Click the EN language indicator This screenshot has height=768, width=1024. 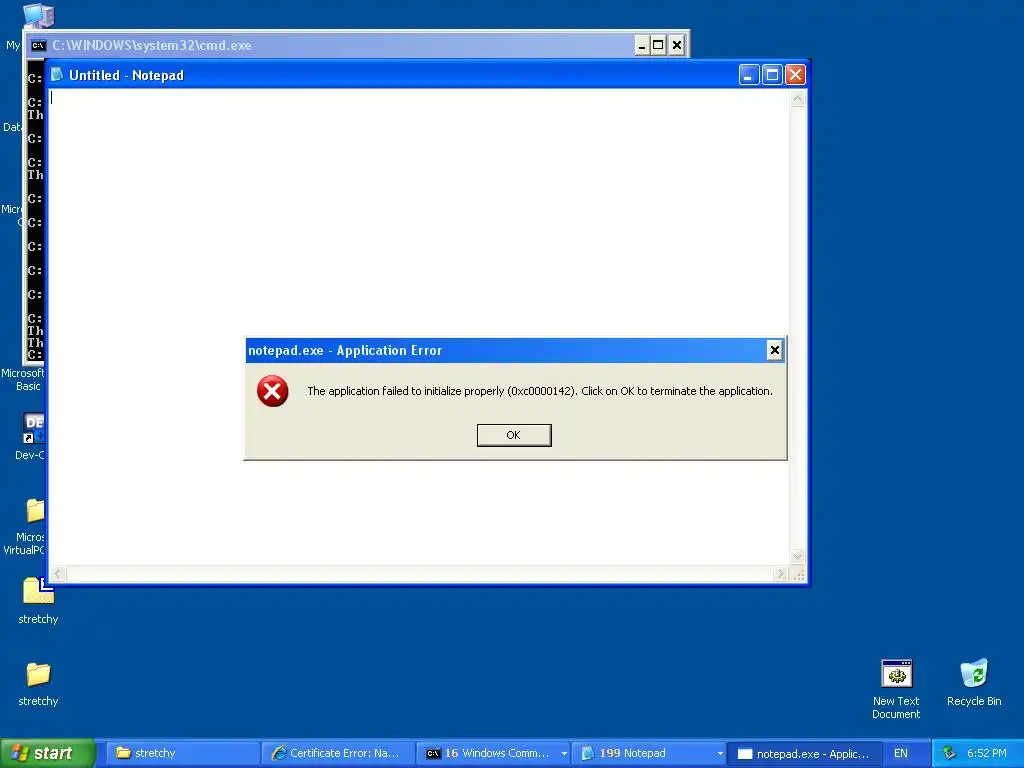901,753
